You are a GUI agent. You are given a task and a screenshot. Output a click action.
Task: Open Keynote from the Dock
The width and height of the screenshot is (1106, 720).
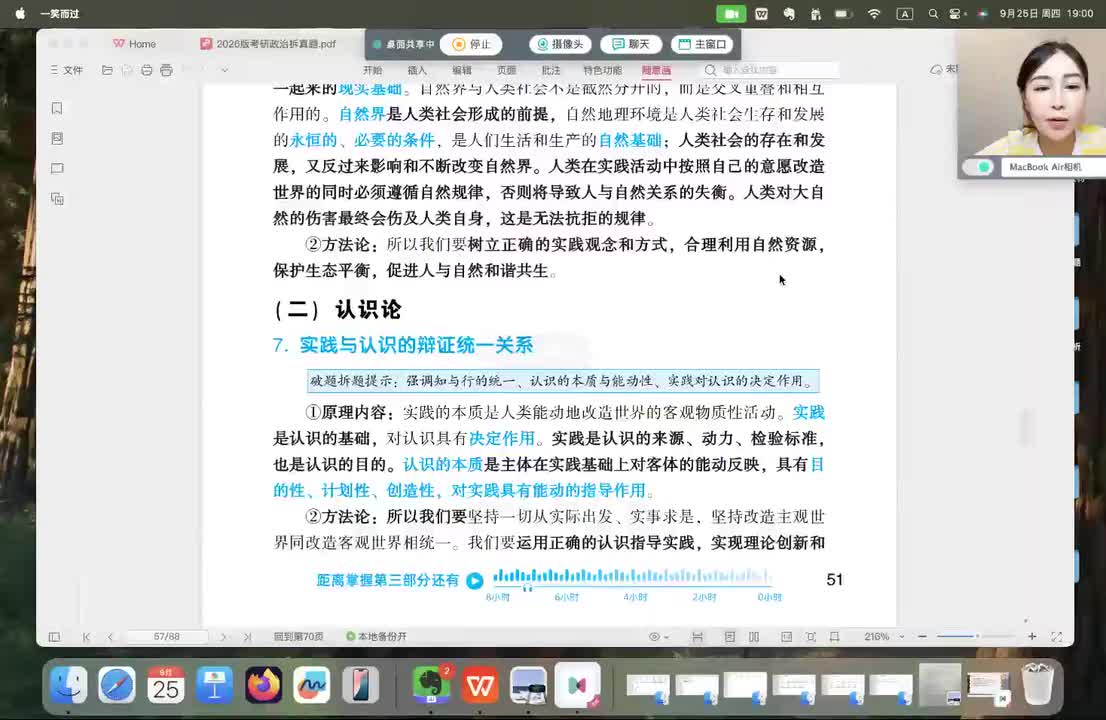point(214,685)
